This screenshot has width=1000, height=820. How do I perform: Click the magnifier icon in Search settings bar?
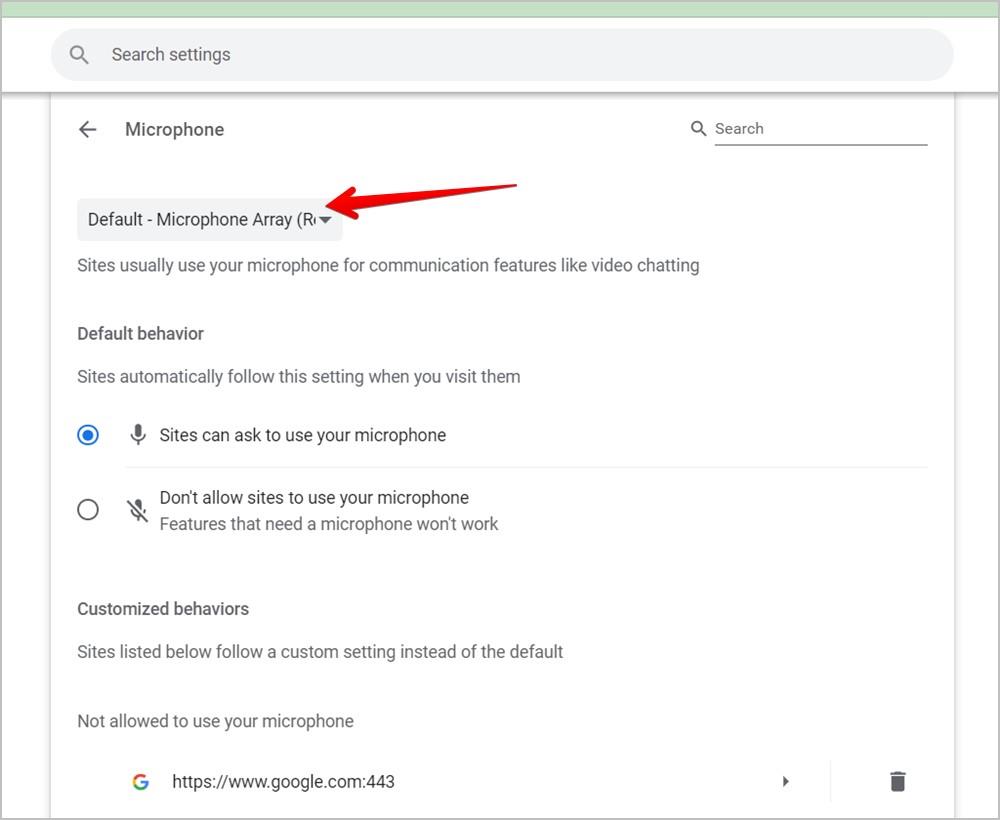(79, 55)
